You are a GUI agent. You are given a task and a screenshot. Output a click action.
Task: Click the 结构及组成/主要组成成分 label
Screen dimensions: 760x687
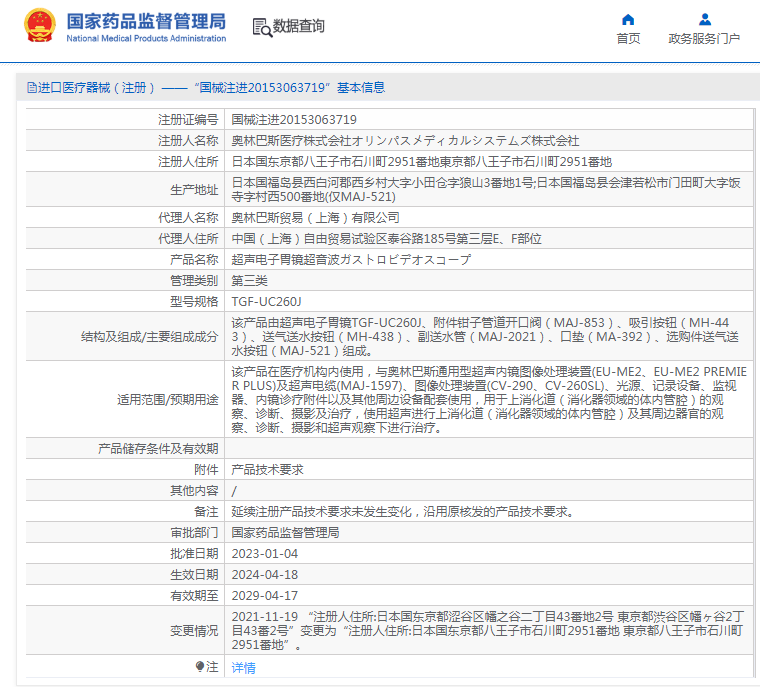(150, 336)
